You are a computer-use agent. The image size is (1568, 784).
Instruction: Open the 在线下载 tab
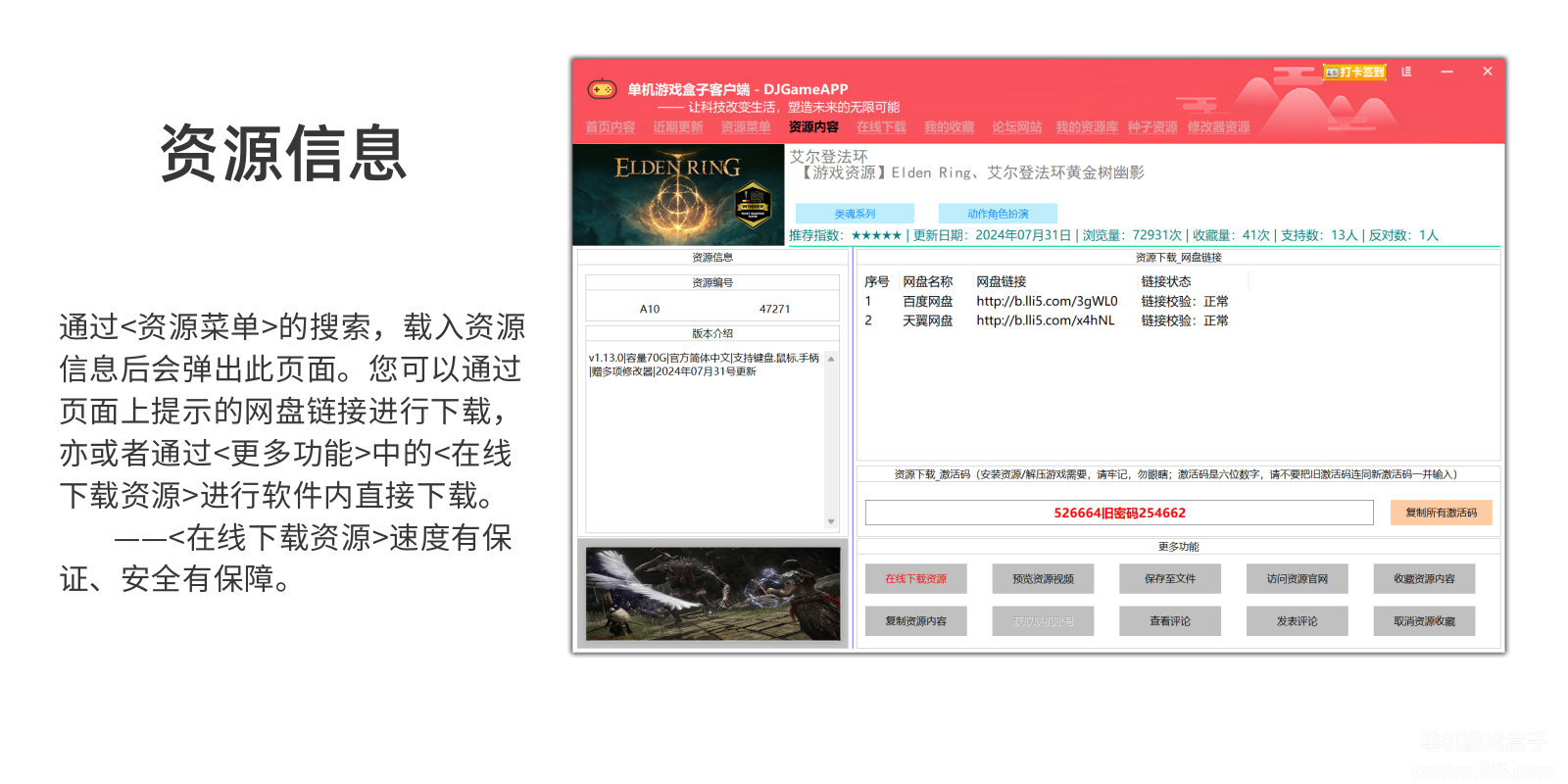[x=881, y=127]
